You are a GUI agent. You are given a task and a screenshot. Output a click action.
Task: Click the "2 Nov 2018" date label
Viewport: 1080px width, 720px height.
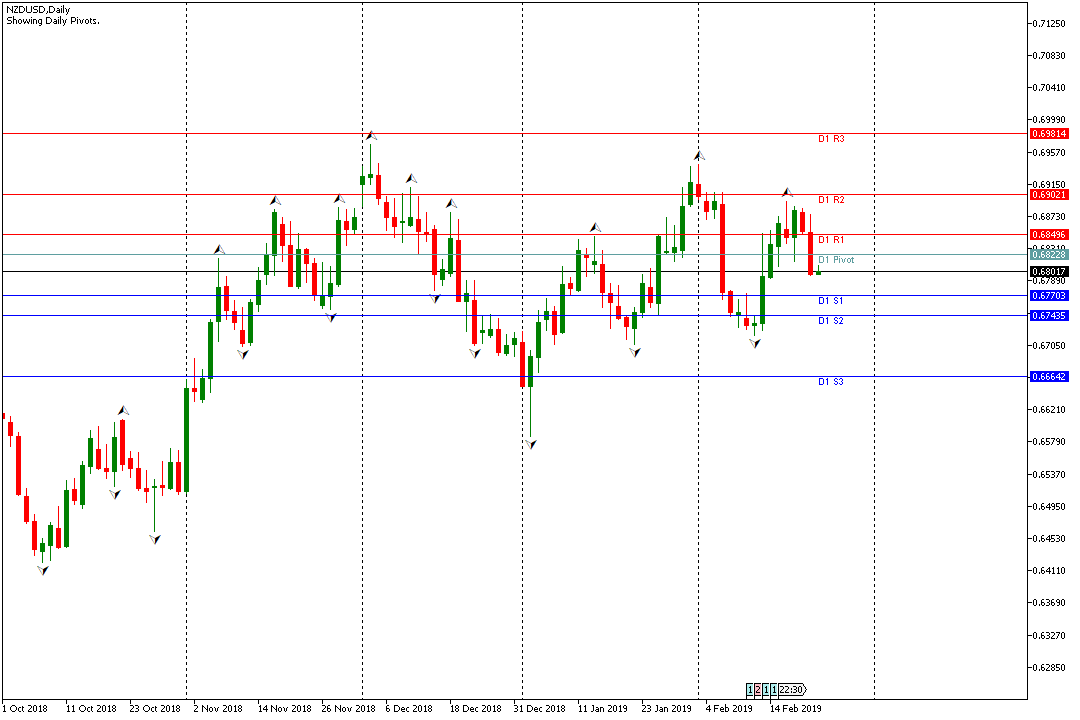(218, 708)
